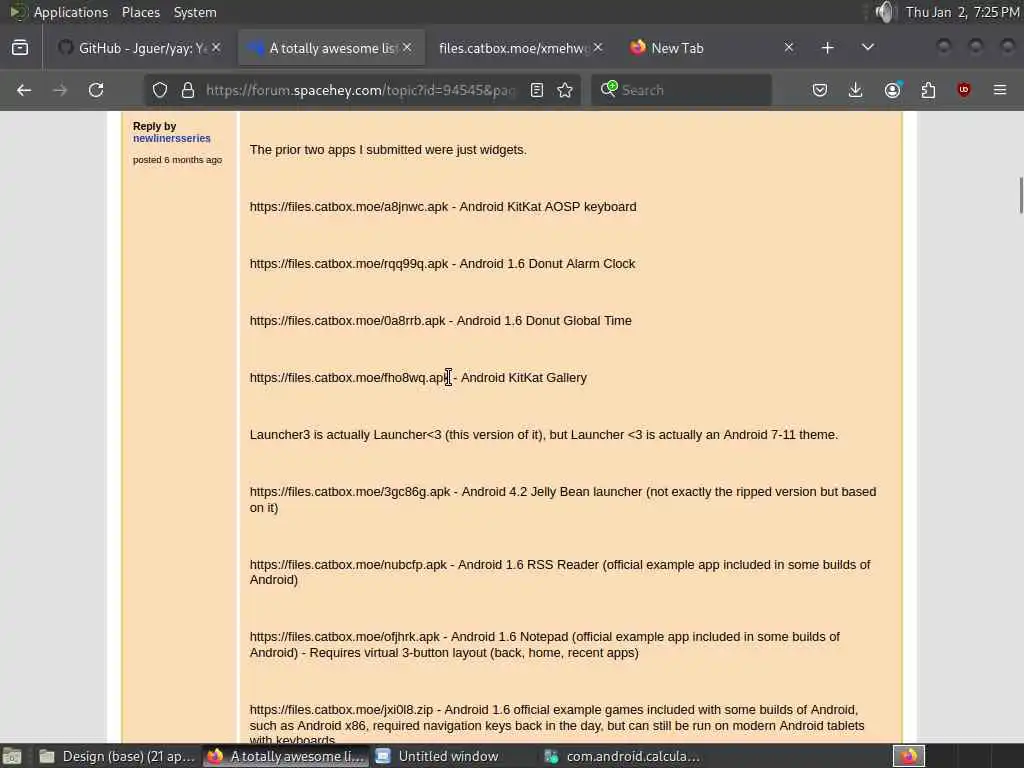1024x768 pixels.
Task: Switch to com.android.calcula... taskbar entry
Action: [x=622, y=756]
